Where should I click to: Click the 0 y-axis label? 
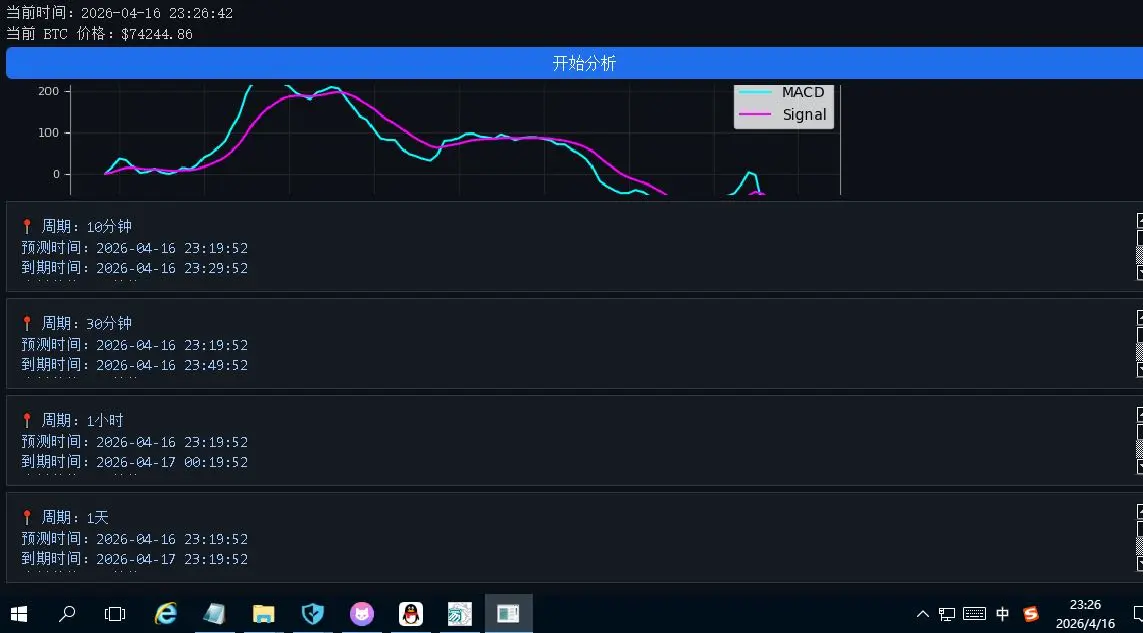(56, 174)
